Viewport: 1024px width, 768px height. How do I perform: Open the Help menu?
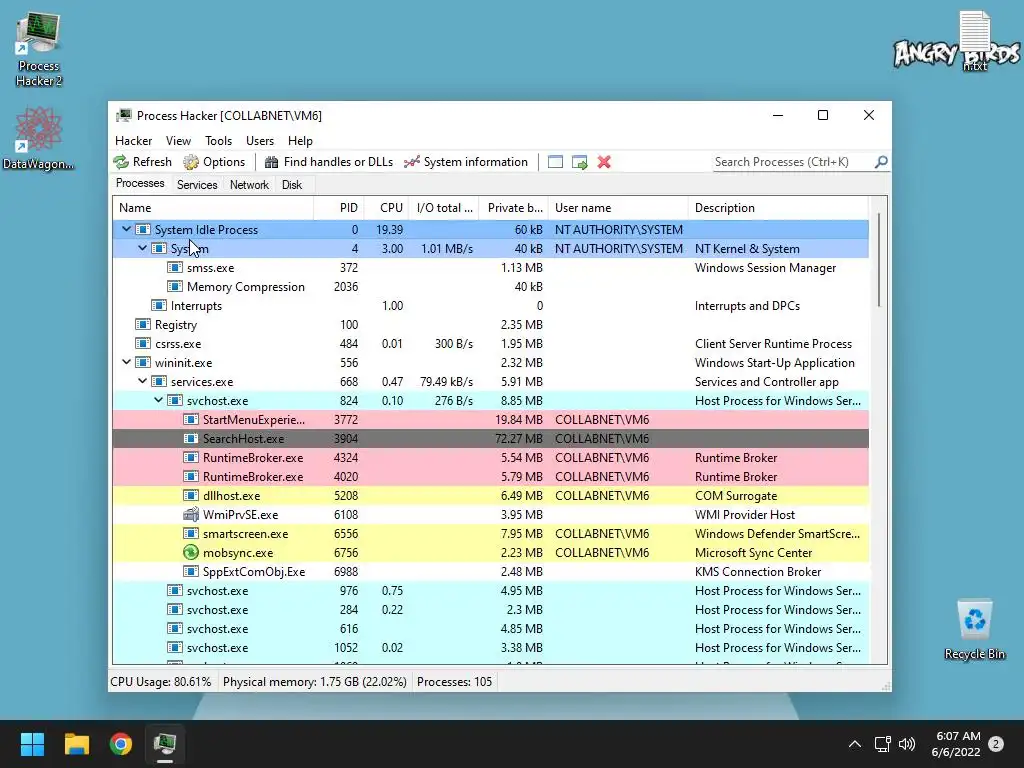click(x=300, y=140)
